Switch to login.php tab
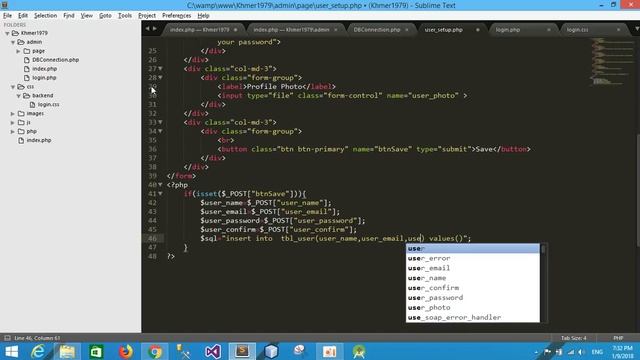Image resolution: width=640 pixels, height=360 pixels. [508, 30]
